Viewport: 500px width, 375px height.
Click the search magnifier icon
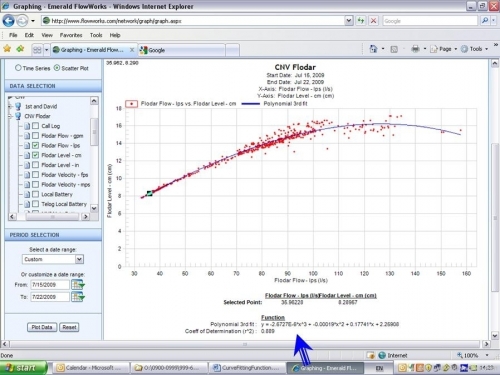(485, 21)
